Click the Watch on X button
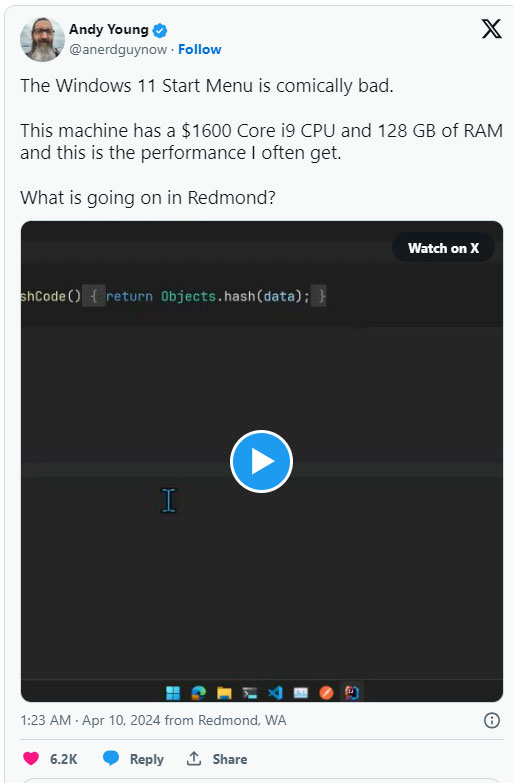 pos(444,248)
